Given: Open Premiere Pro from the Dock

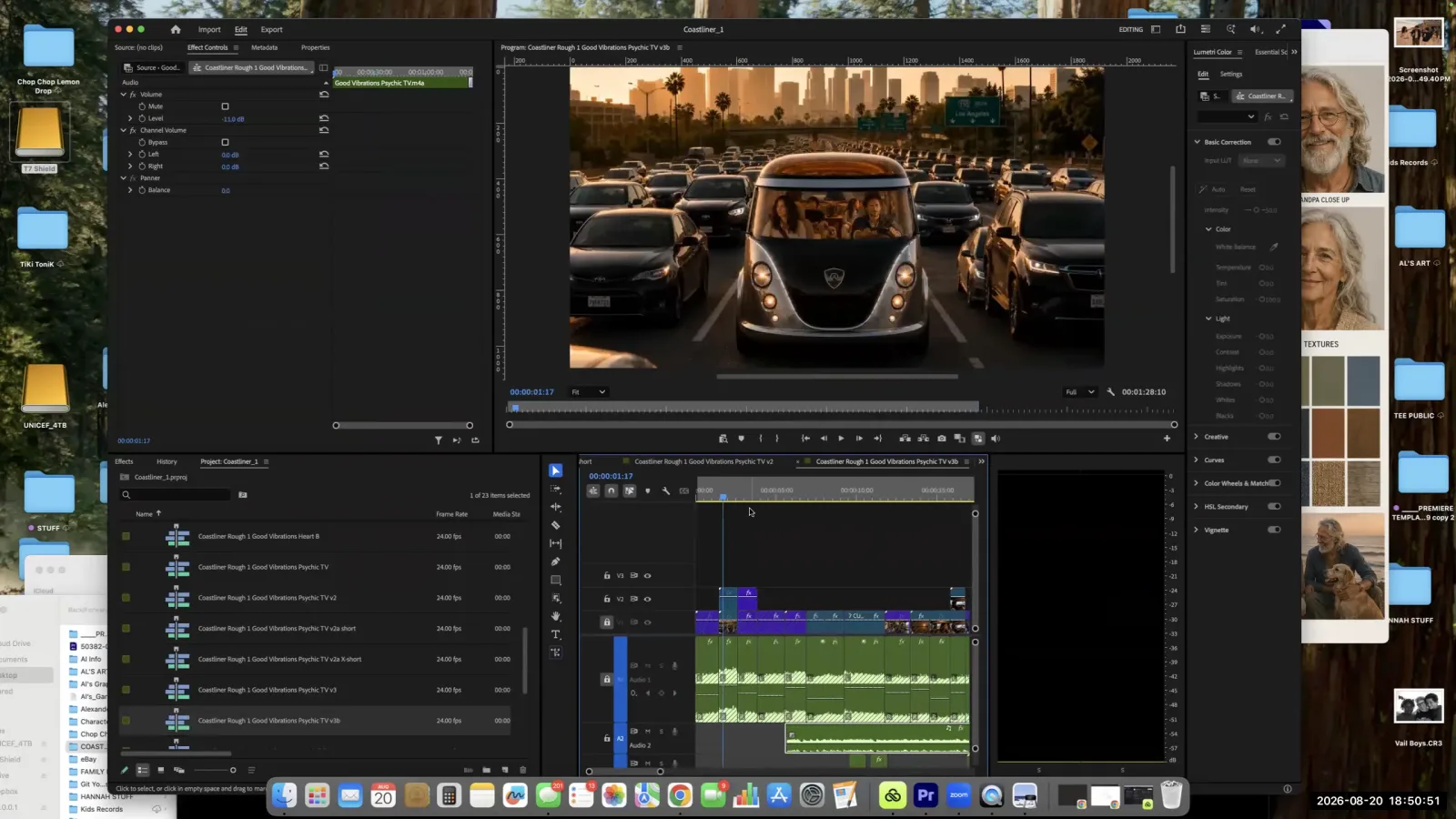Looking at the screenshot, I should (x=925, y=795).
